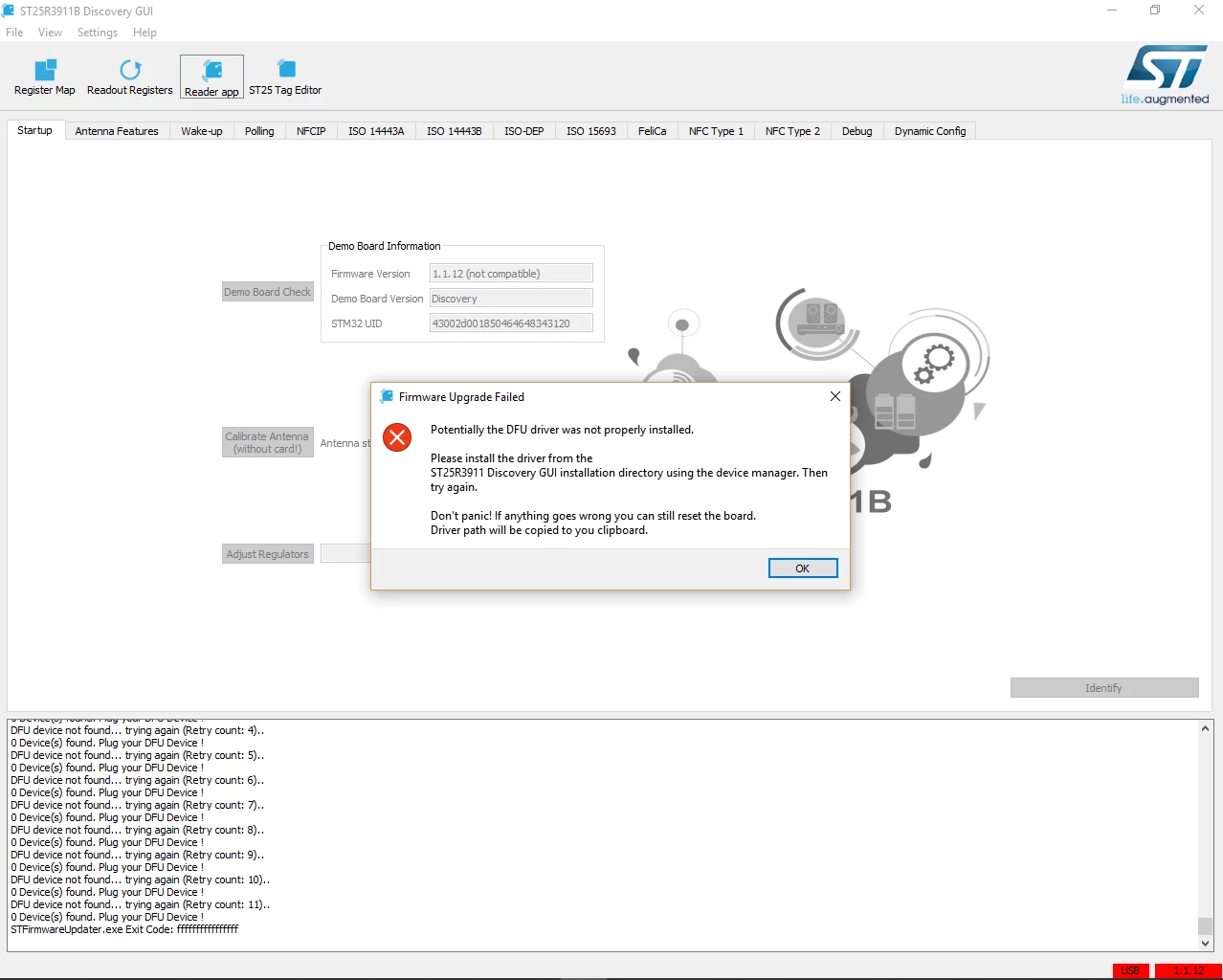Switch to the ISO 14443A tab
The height and width of the screenshot is (980, 1223).
(x=376, y=131)
